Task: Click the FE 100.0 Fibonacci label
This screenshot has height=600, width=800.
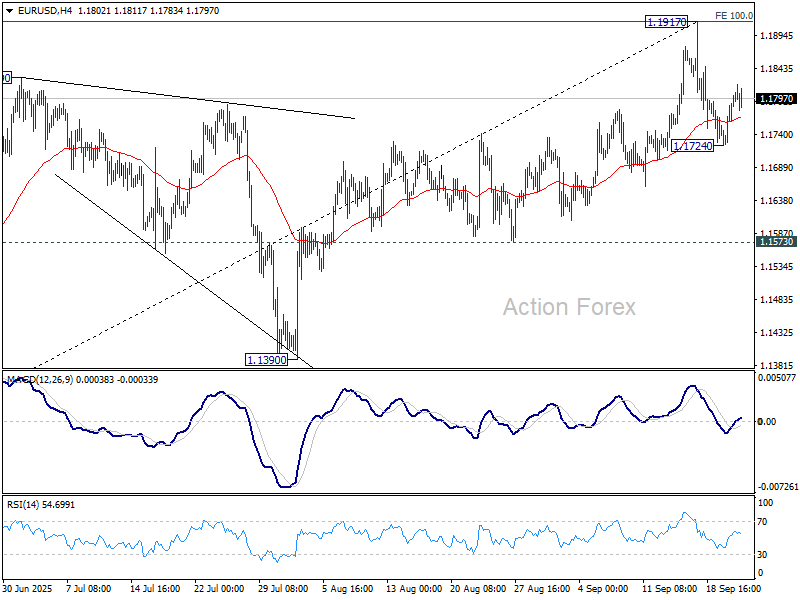Action: point(734,16)
